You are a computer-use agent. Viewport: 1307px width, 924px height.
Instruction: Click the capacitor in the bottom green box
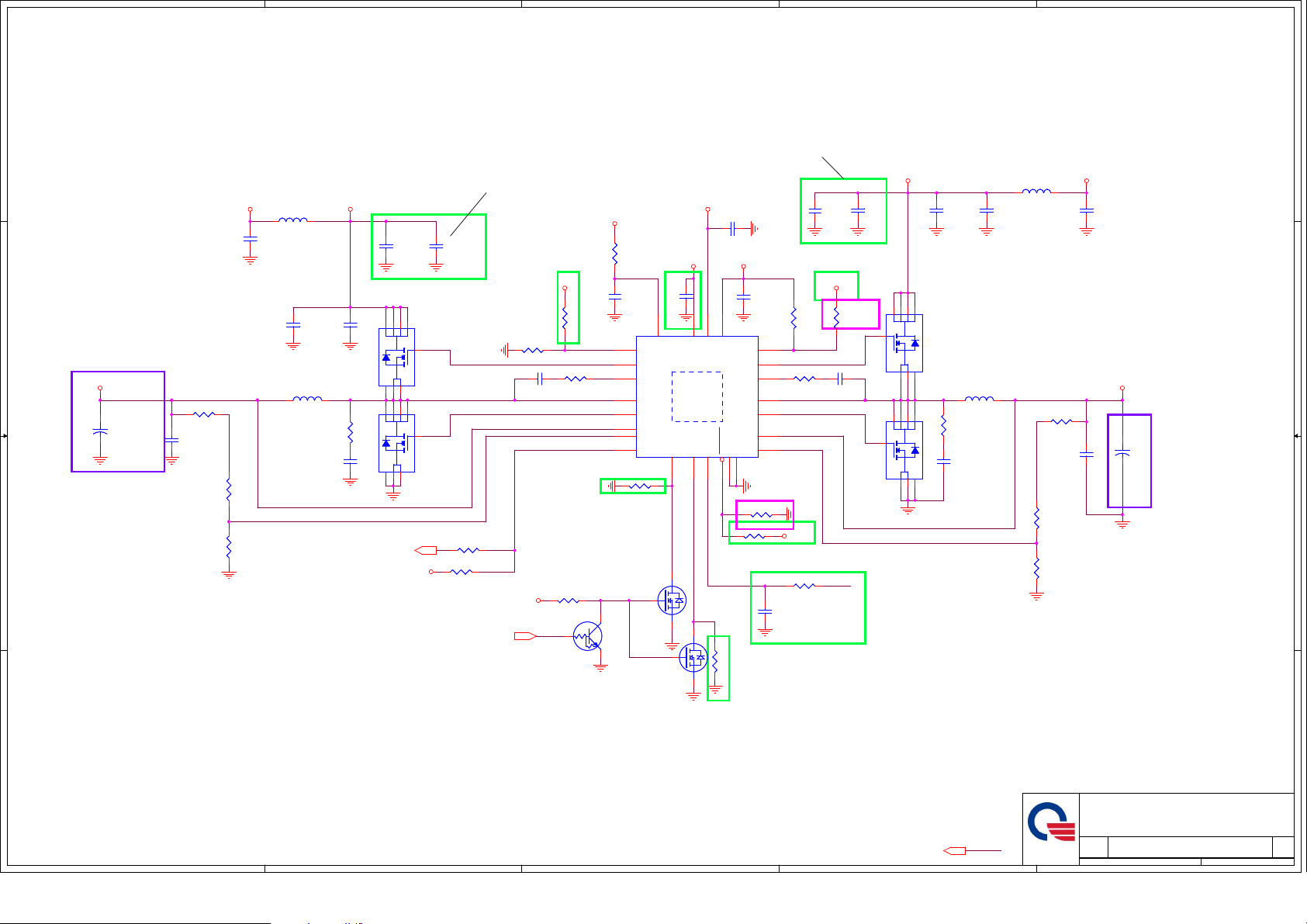(765, 612)
